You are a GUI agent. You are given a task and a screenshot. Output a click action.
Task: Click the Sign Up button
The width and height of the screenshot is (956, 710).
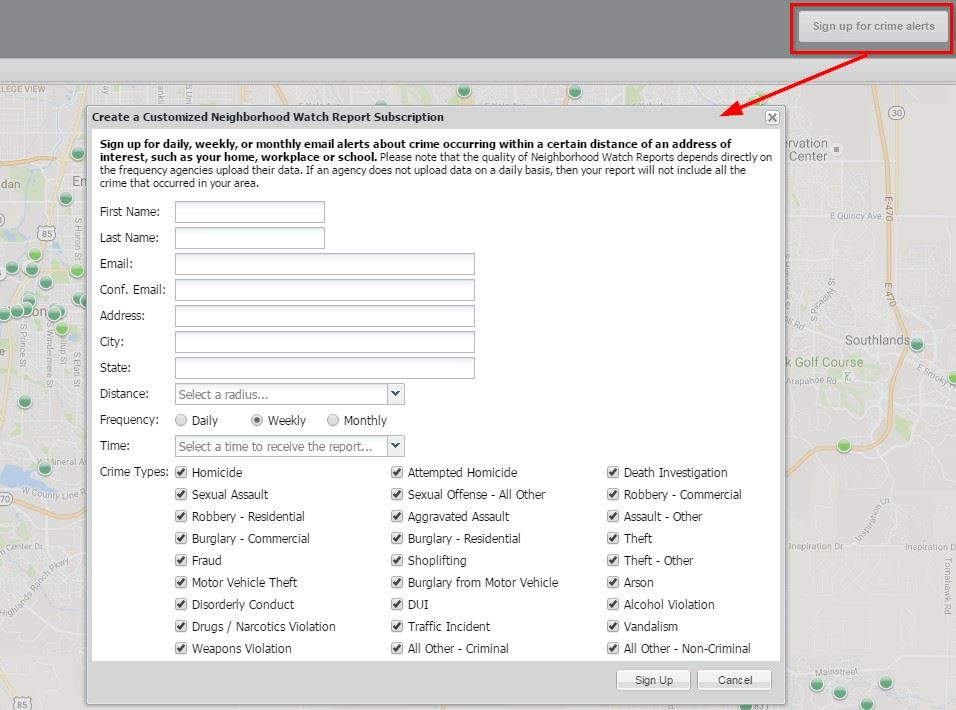tap(653, 679)
